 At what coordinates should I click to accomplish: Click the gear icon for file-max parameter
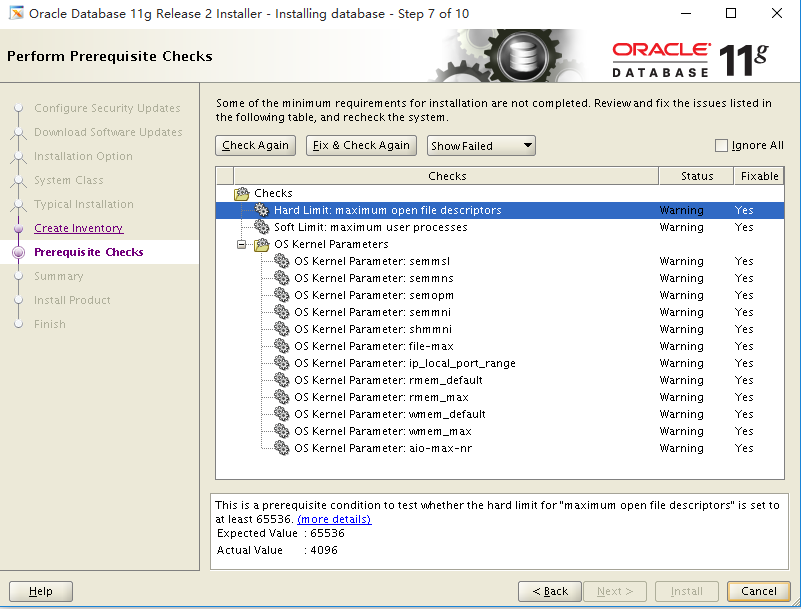pos(281,346)
